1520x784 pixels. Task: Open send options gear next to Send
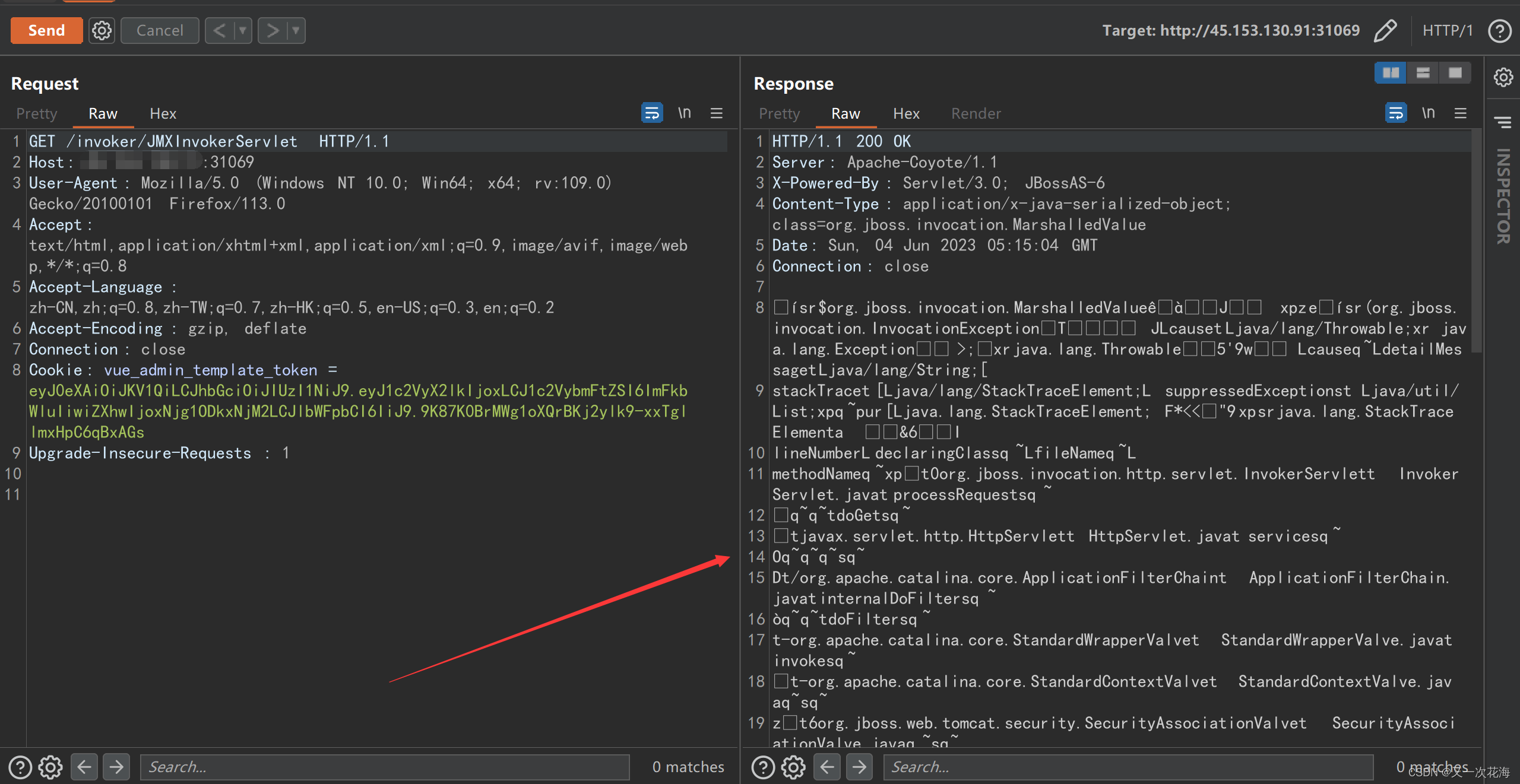click(x=102, y=30)
